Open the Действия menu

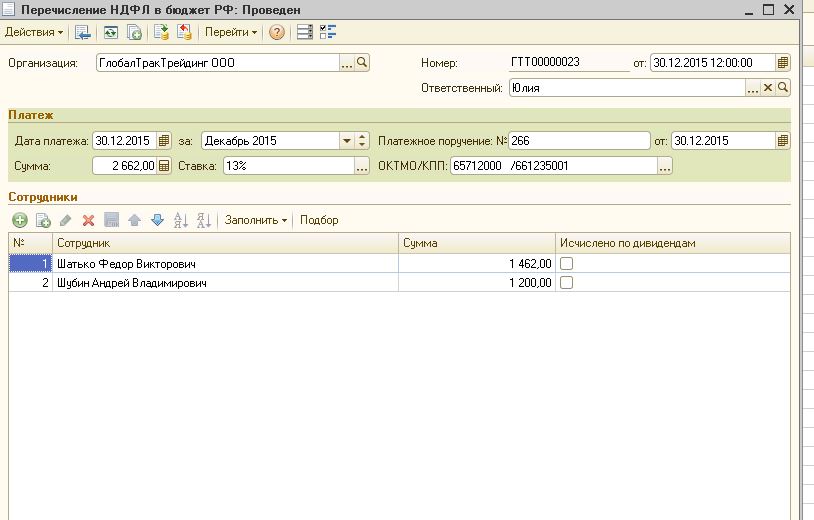coord(34,32)
